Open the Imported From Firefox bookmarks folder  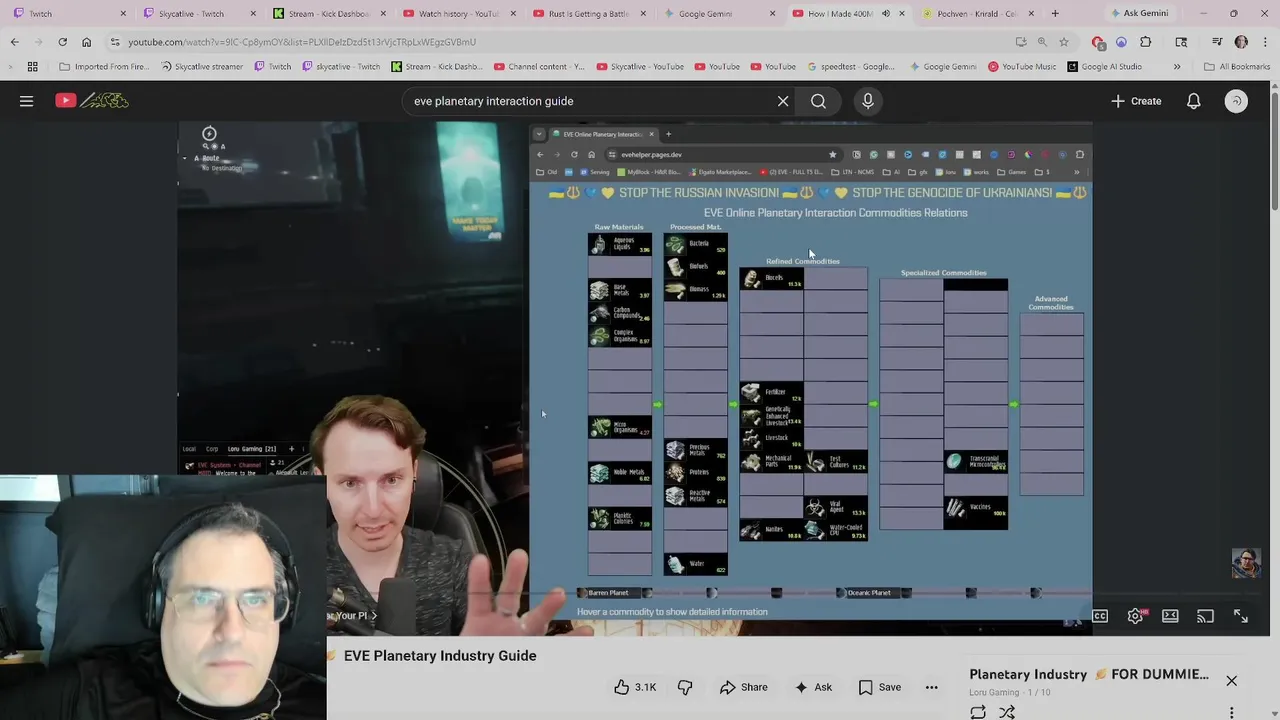[x=104, y=67]
